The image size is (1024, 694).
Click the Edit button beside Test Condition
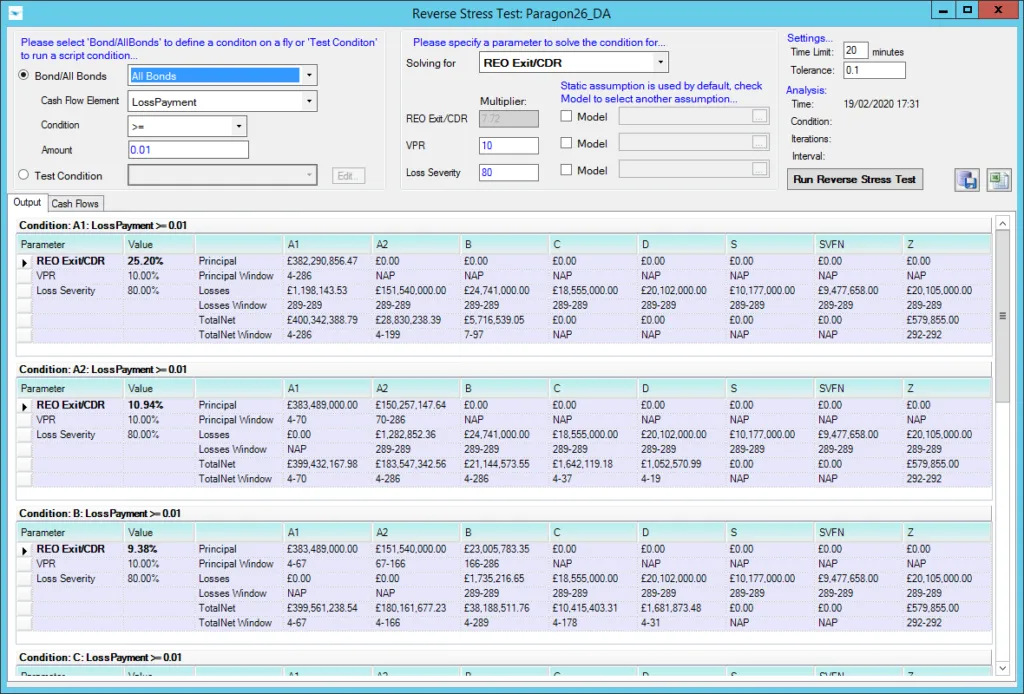pos(347,176)
